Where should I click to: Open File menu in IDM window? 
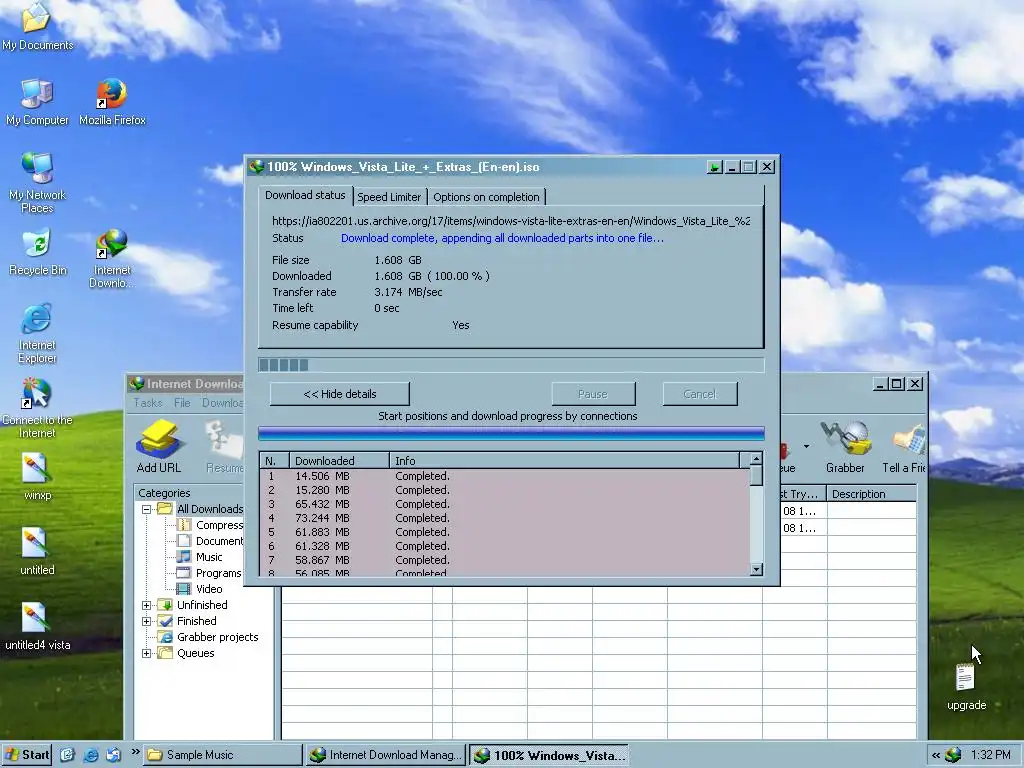coord(182,403)
